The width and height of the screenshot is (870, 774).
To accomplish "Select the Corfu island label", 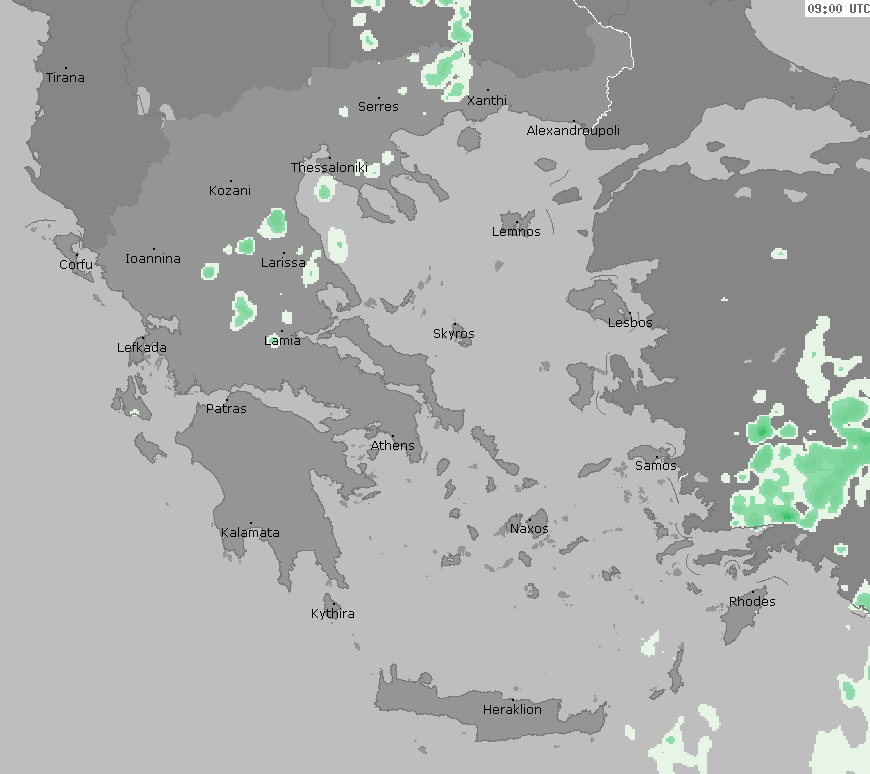I will pos(76,265).
